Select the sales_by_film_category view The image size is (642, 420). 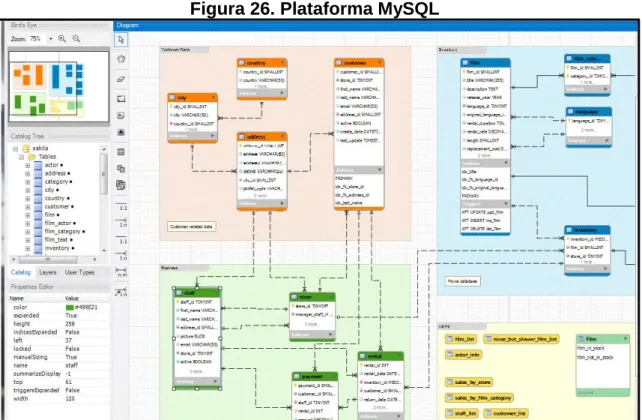tap(479, 398)
